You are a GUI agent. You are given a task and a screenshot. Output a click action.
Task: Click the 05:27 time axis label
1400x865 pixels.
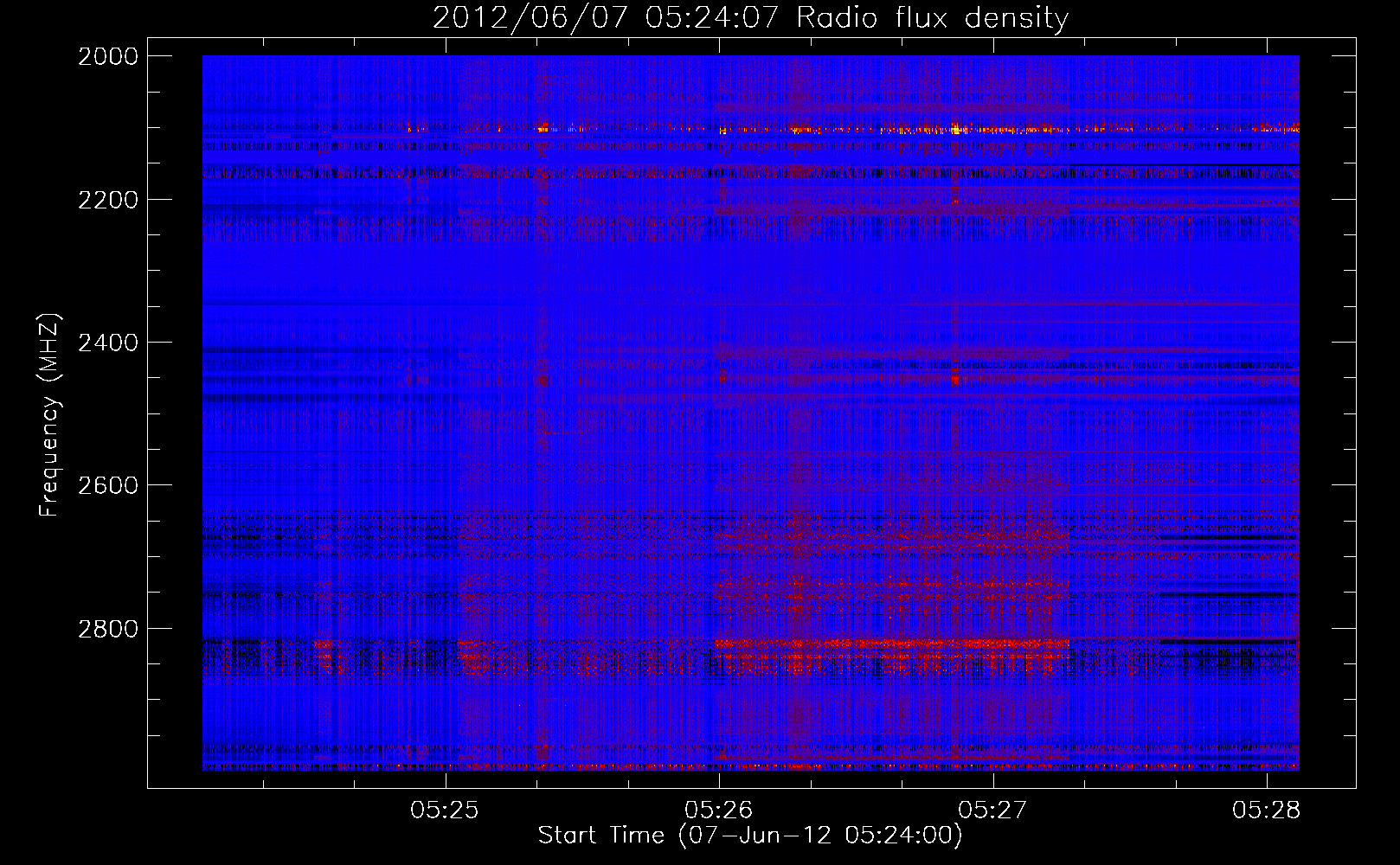(992, 810)
